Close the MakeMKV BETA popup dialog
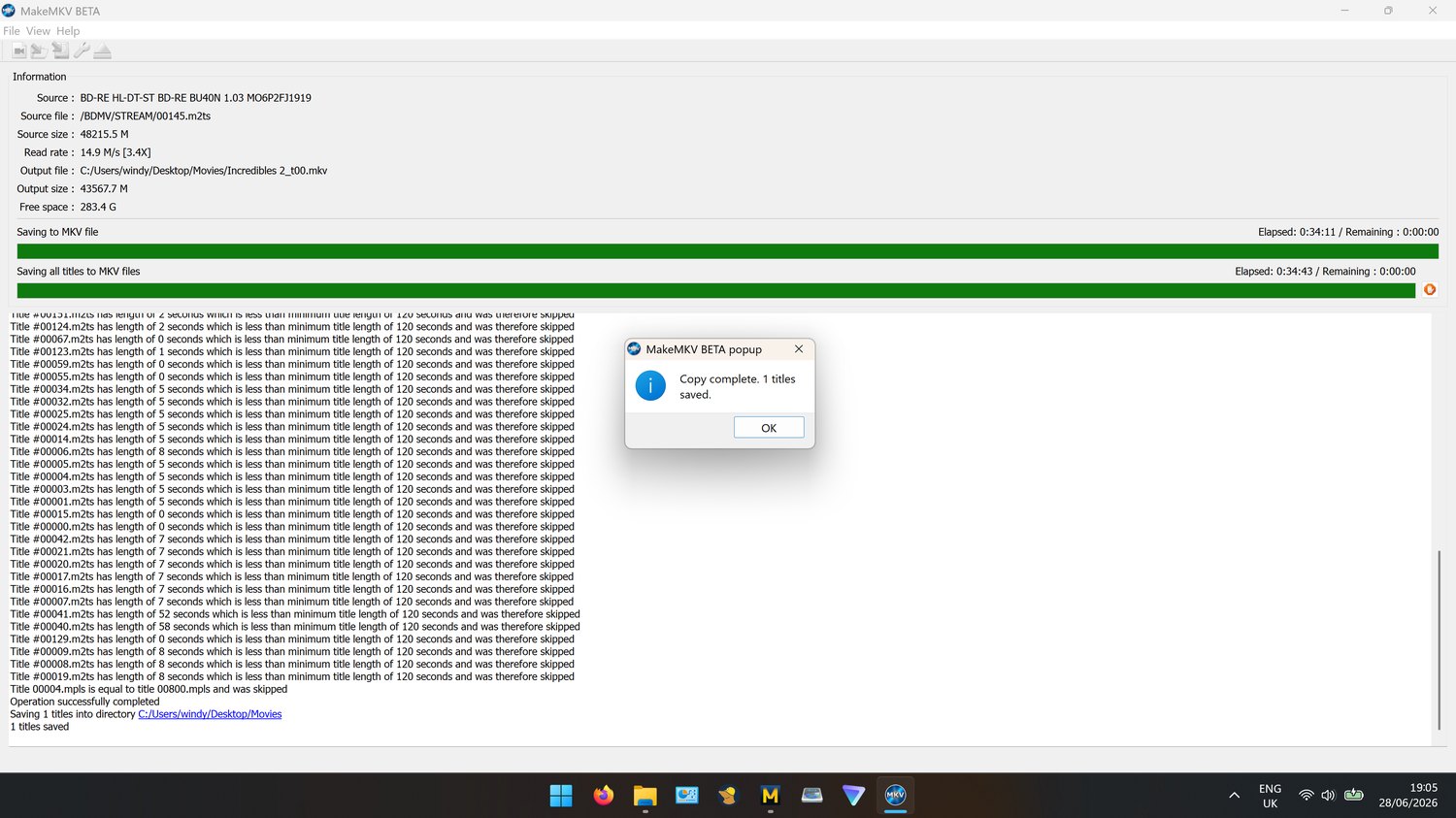1456x818 pixels. point(799,349)
